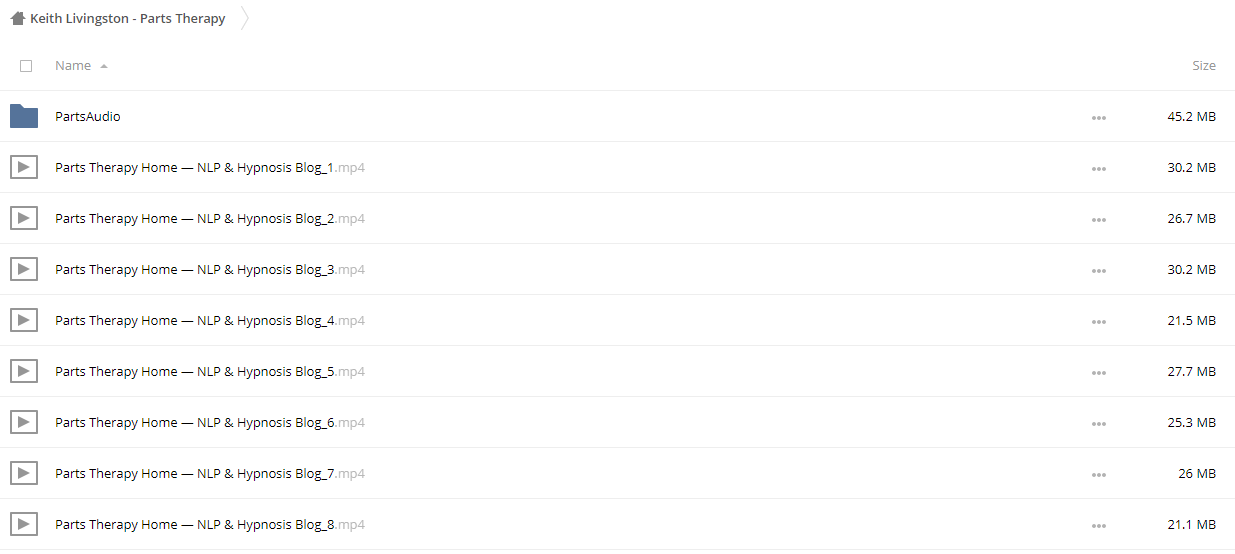Click the video icon for Blog_5.mp4
The image size is (1235, 554).
(x=24, y=371)
